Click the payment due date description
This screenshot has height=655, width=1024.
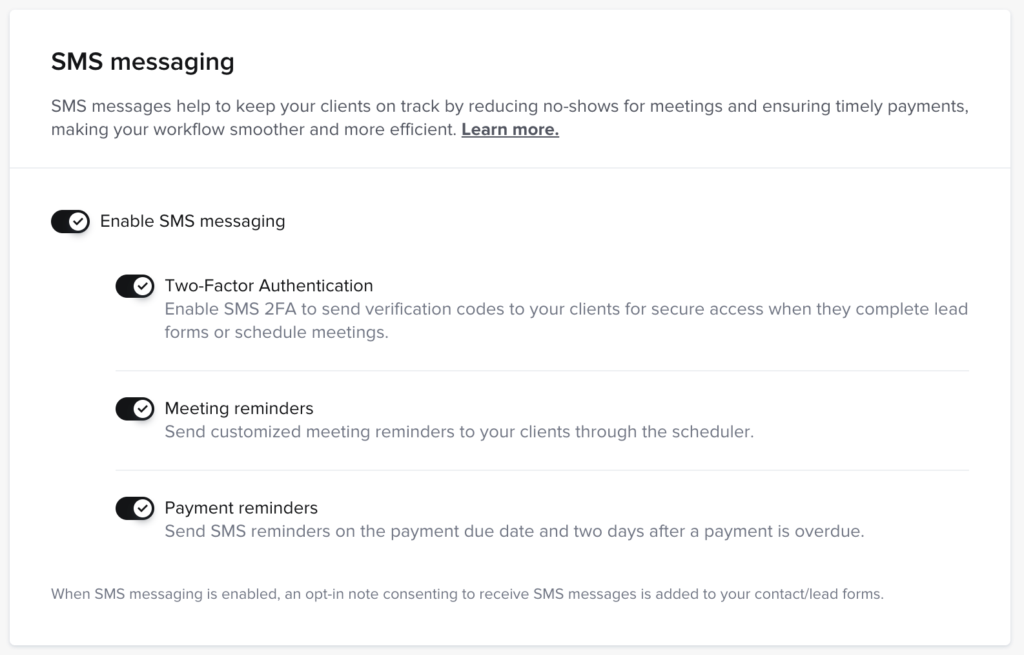[x=514, y=532]
